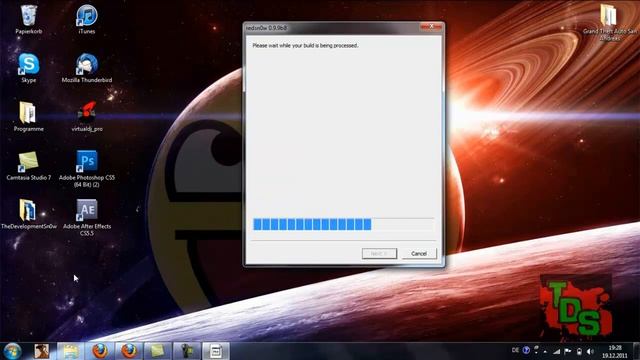Click the volume speaker tray icon
The height and width of the screenshot is (360, 640).
click(x=590, y=351)
